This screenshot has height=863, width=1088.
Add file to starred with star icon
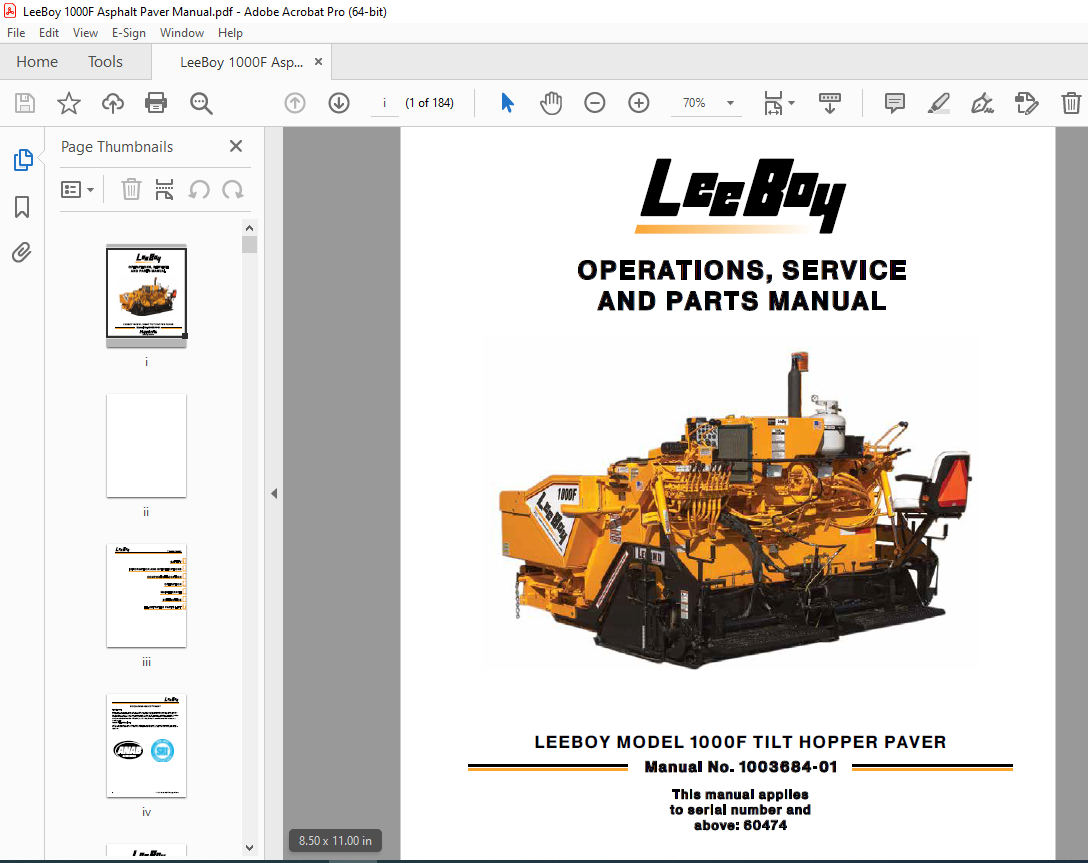coord(69,103)
